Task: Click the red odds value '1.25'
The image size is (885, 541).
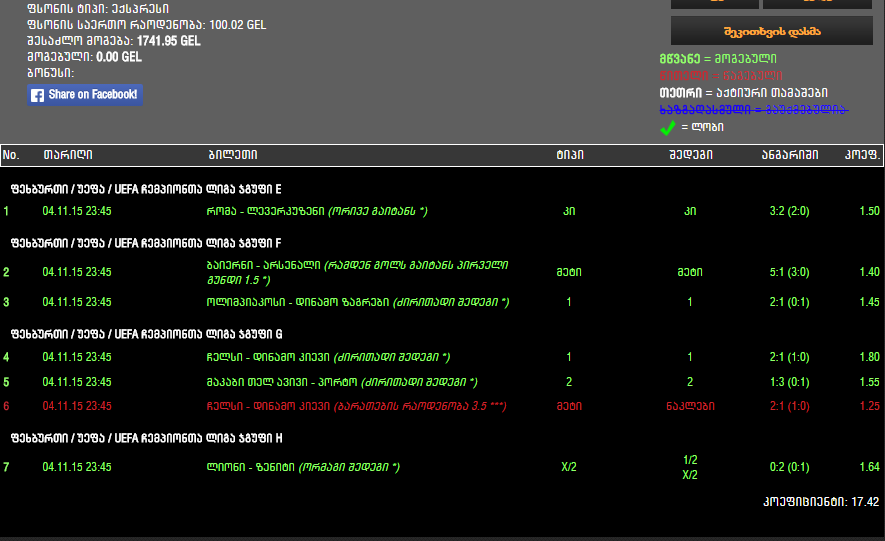Action: [869, 406]
